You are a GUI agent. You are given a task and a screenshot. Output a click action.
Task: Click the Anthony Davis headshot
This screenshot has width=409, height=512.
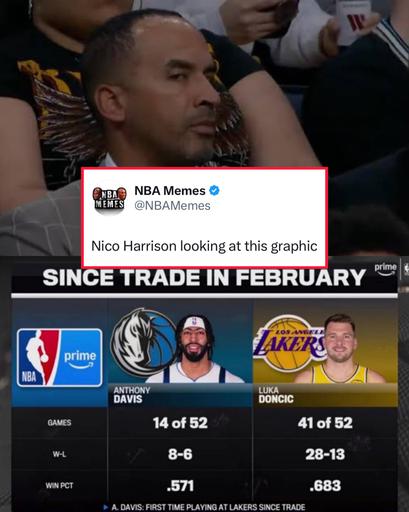[194, 349]
